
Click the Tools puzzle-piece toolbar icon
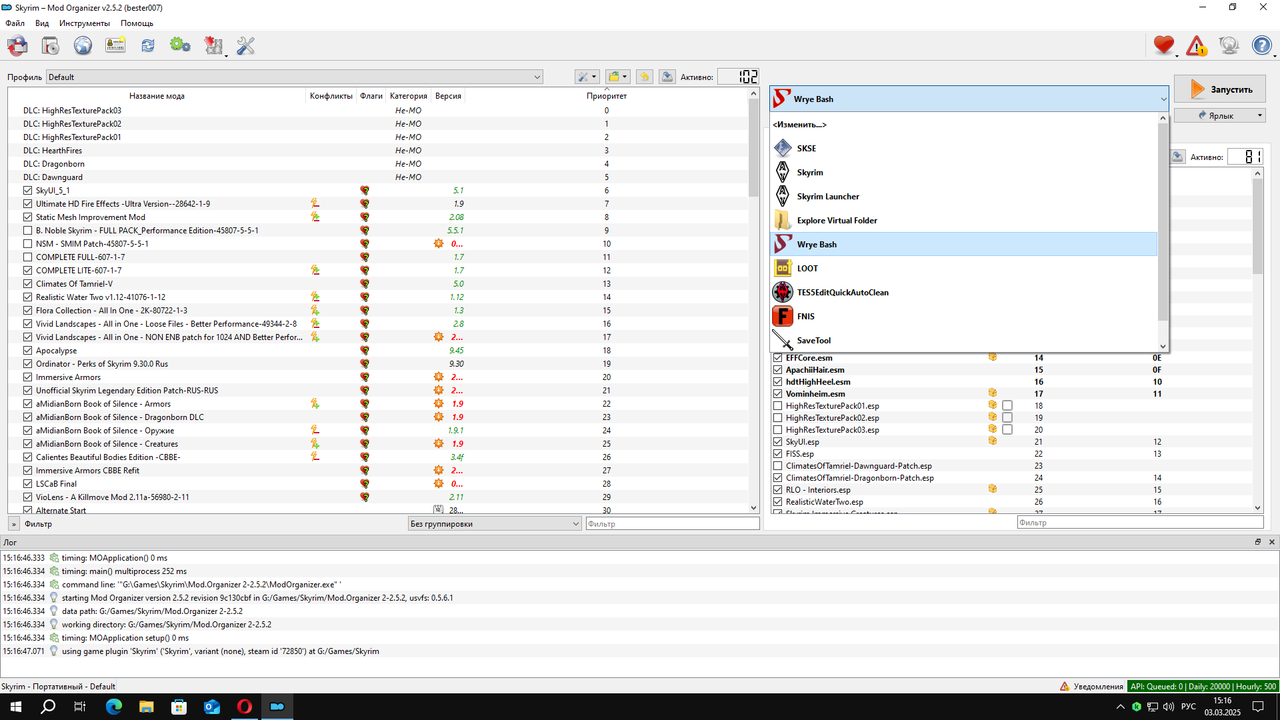(x=213, y=46)
